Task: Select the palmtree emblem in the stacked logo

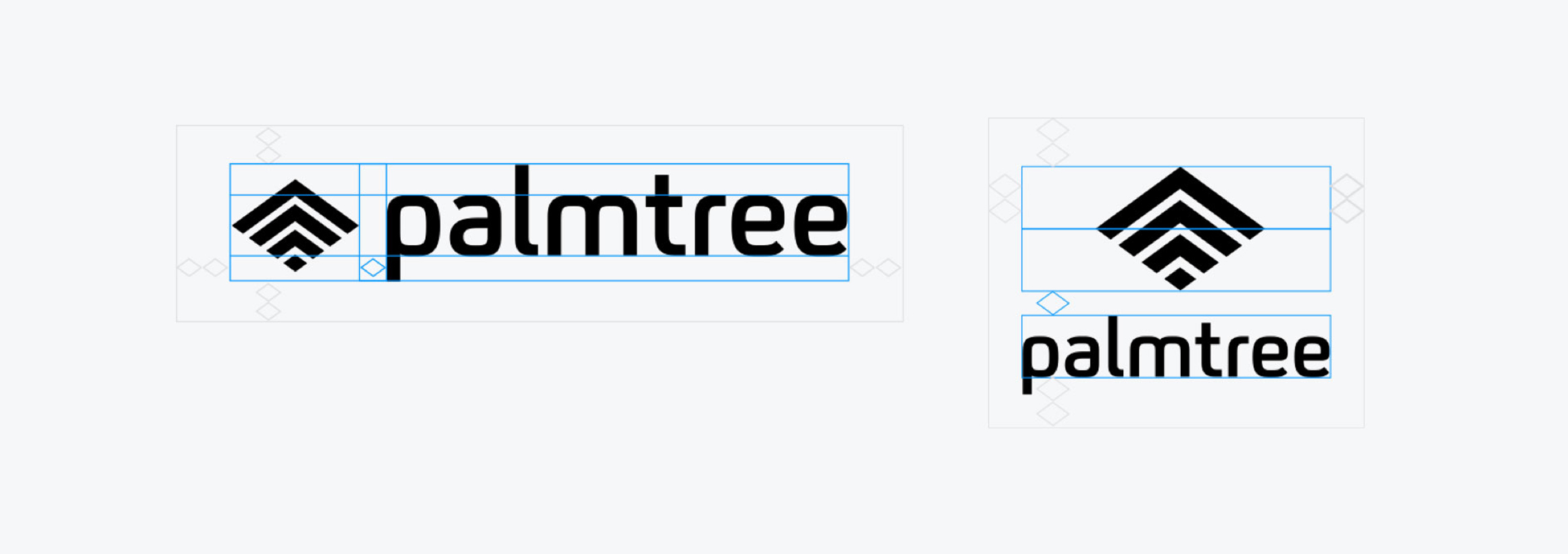Action: (x=1180, y=228)
